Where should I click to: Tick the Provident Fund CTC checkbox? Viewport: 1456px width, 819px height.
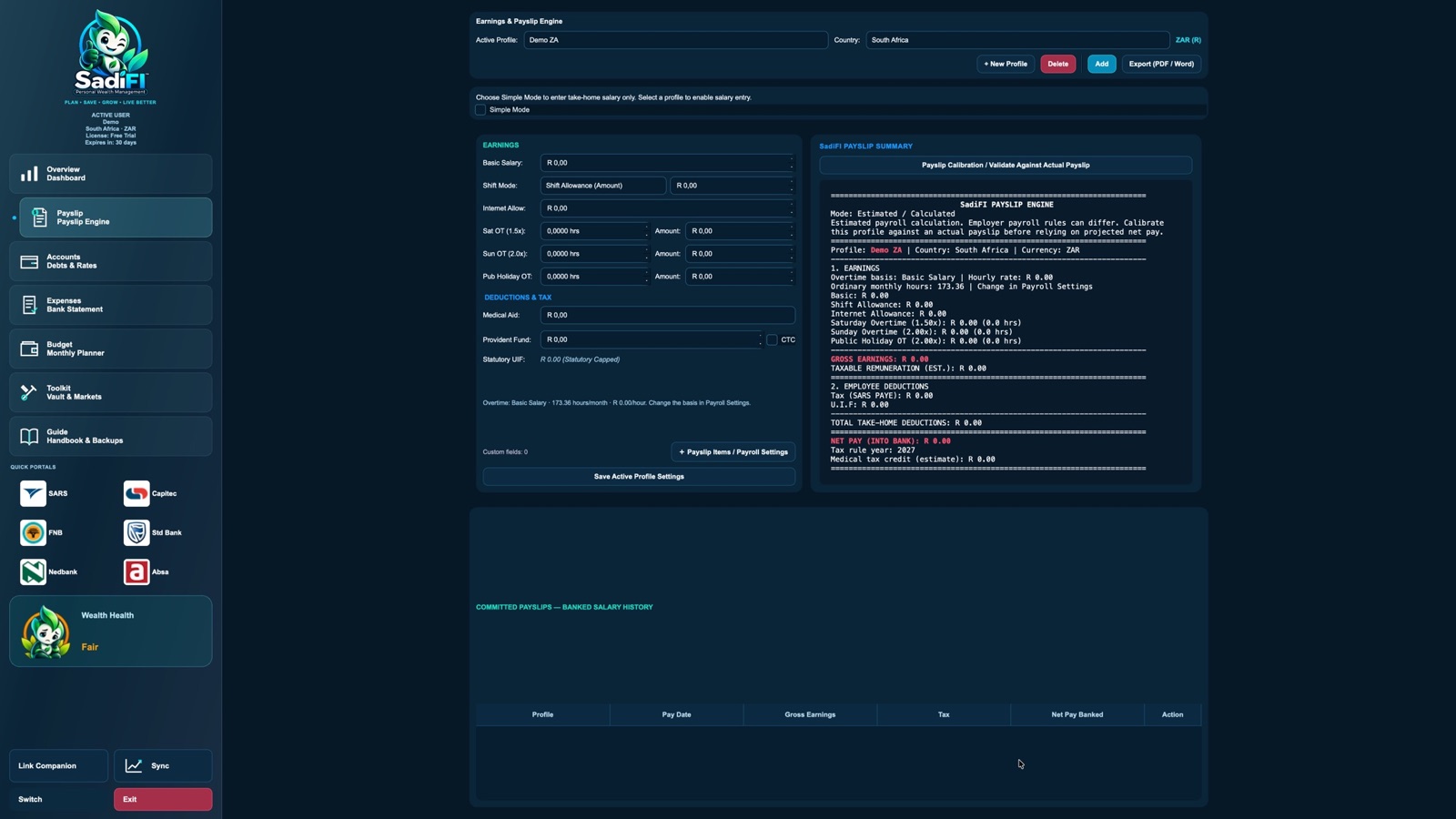(x=772, y=339)
